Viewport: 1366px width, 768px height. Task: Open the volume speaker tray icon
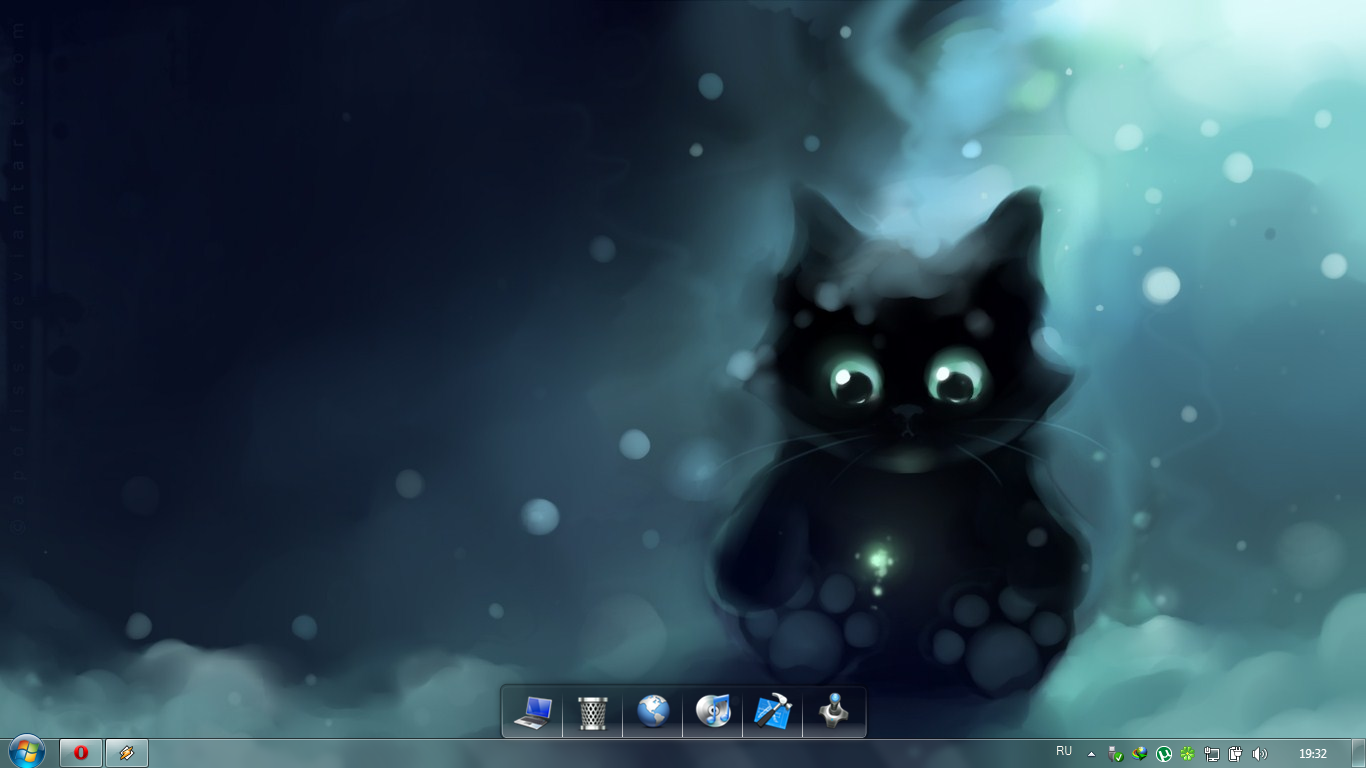1260,754
